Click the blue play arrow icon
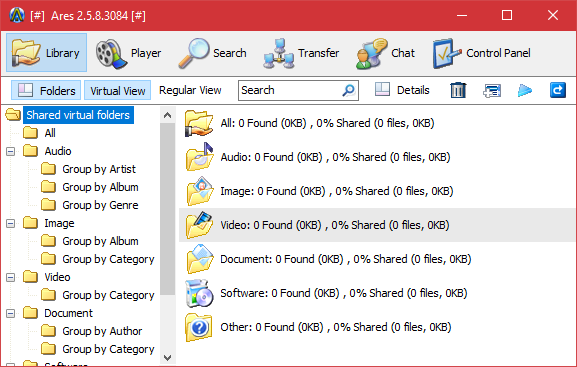This screenshot has height=367, width=577. pyautogui.click(x=524, y=90)
